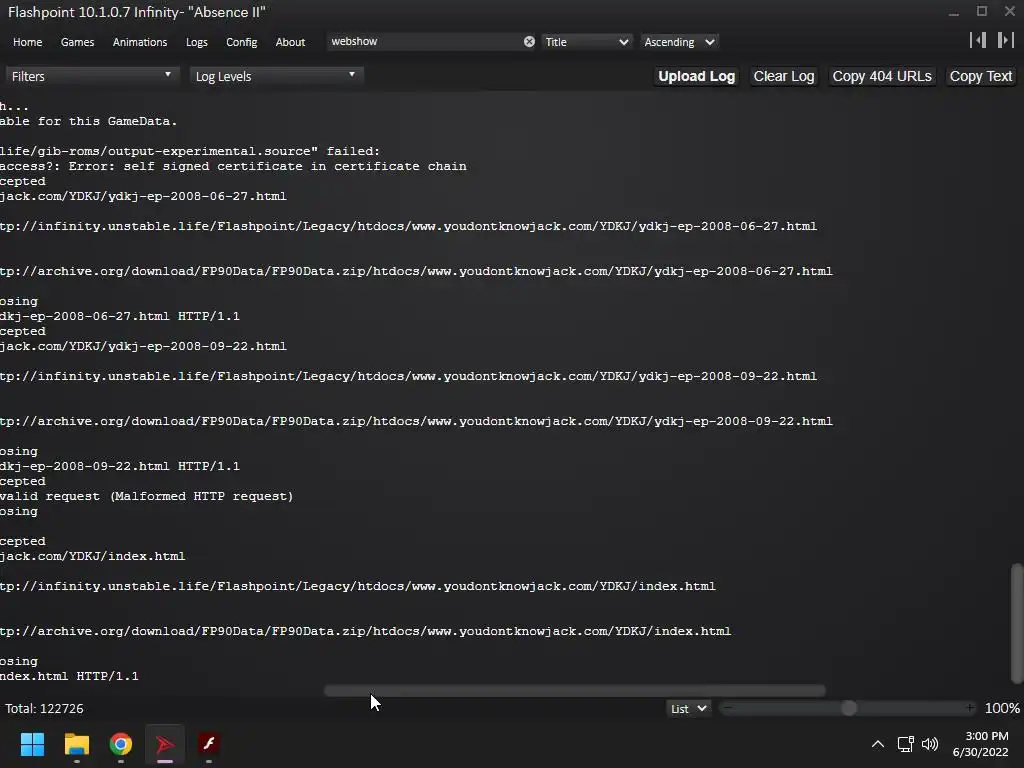Viewport: 1024px width, 768px height.
Task: Open the About page
Action: [x=290, y=42]
